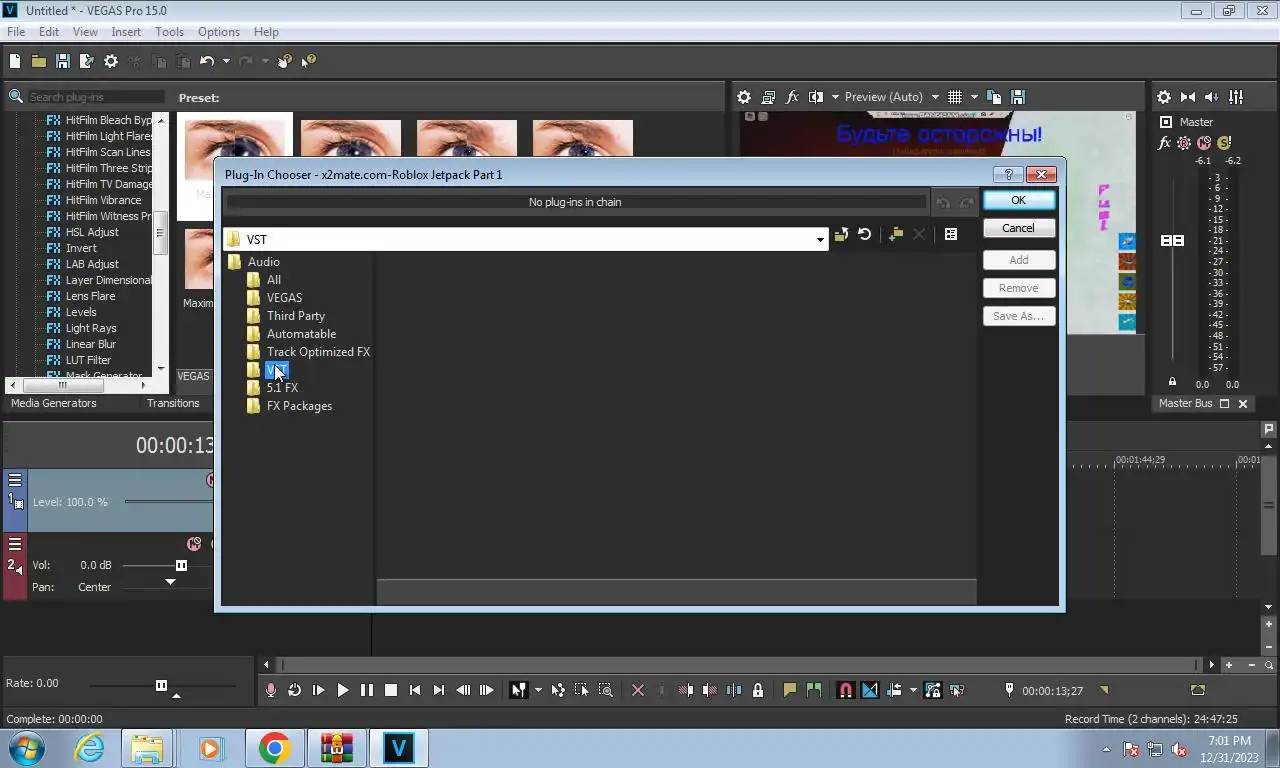The image size is (1280, 768).
Task: Solo the Master bus
Action: point(1224,143)
